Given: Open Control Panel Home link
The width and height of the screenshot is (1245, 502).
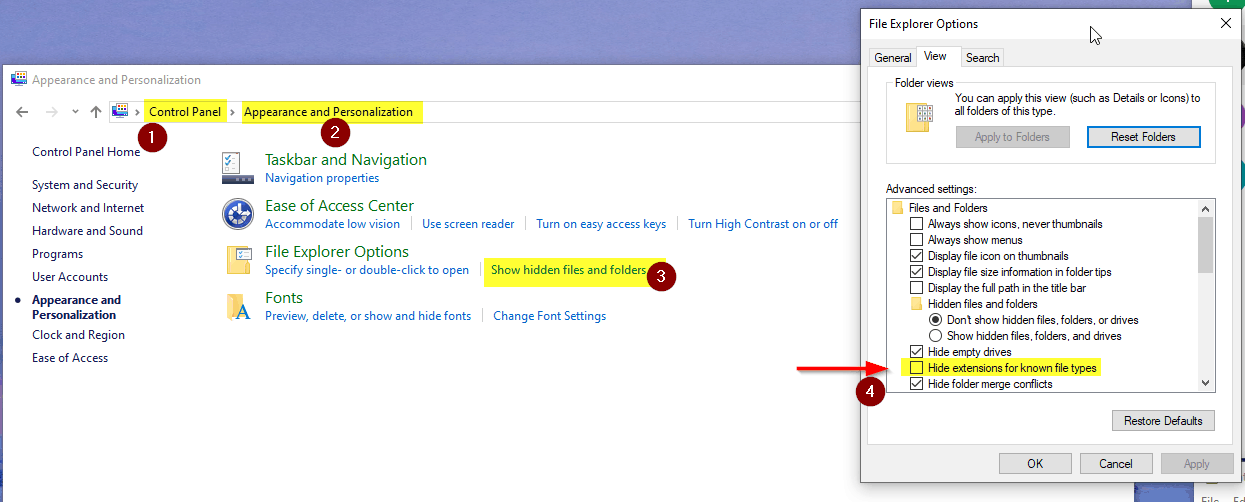Looking at the screenshot, I should pos(86,152).
